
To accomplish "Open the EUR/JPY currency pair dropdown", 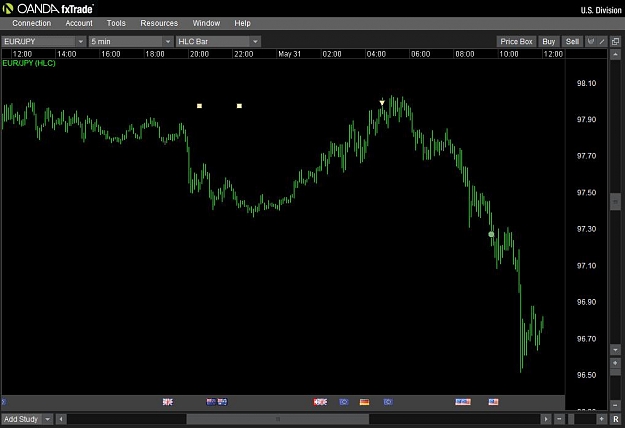I will [43, 41].
